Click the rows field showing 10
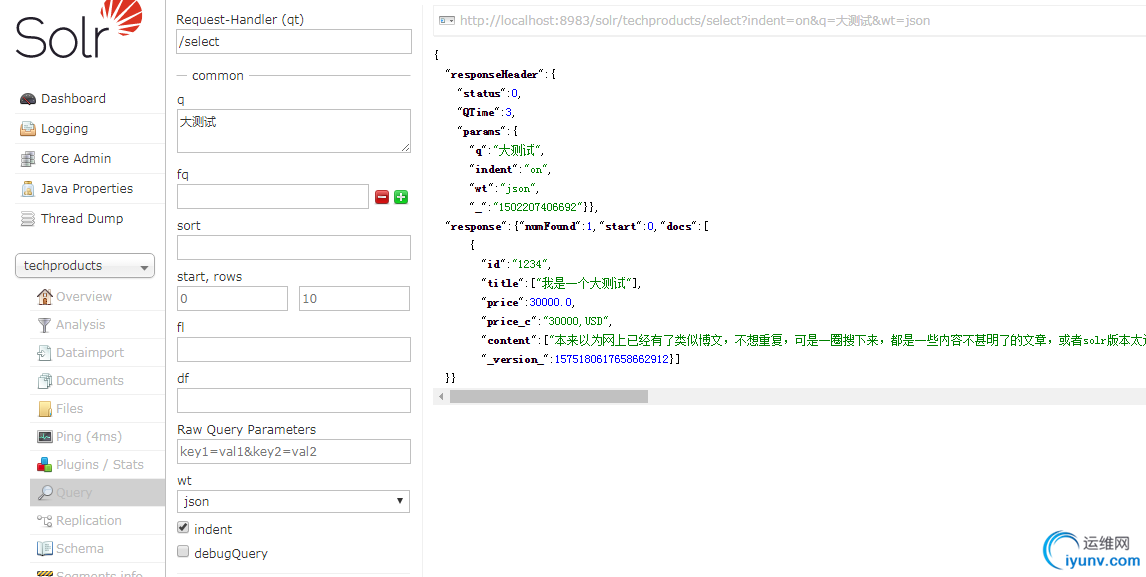The width and height of the screenshot is (1146, 577). 354,298
